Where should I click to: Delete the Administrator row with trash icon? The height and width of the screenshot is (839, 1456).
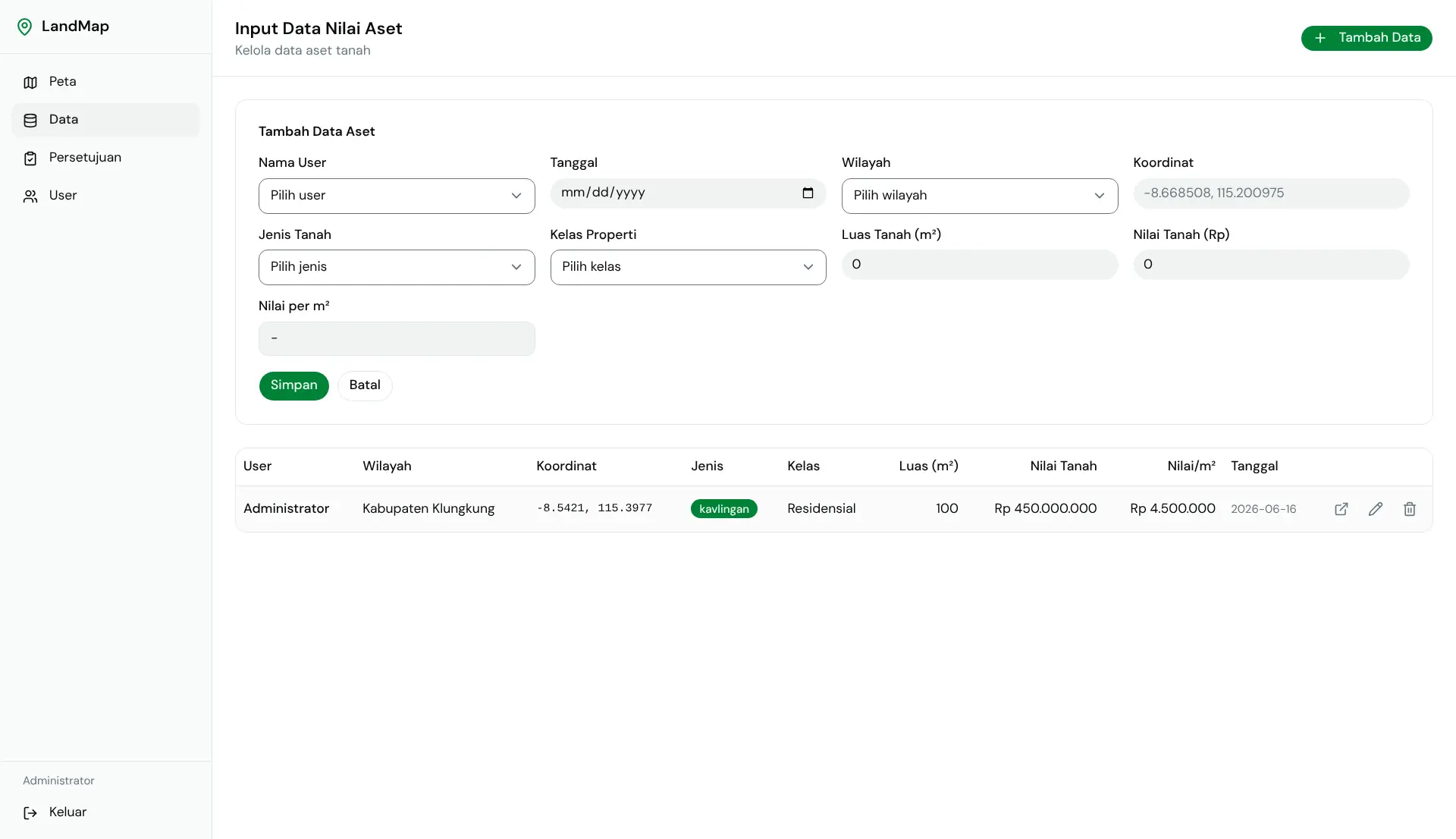pos(1410,509)
